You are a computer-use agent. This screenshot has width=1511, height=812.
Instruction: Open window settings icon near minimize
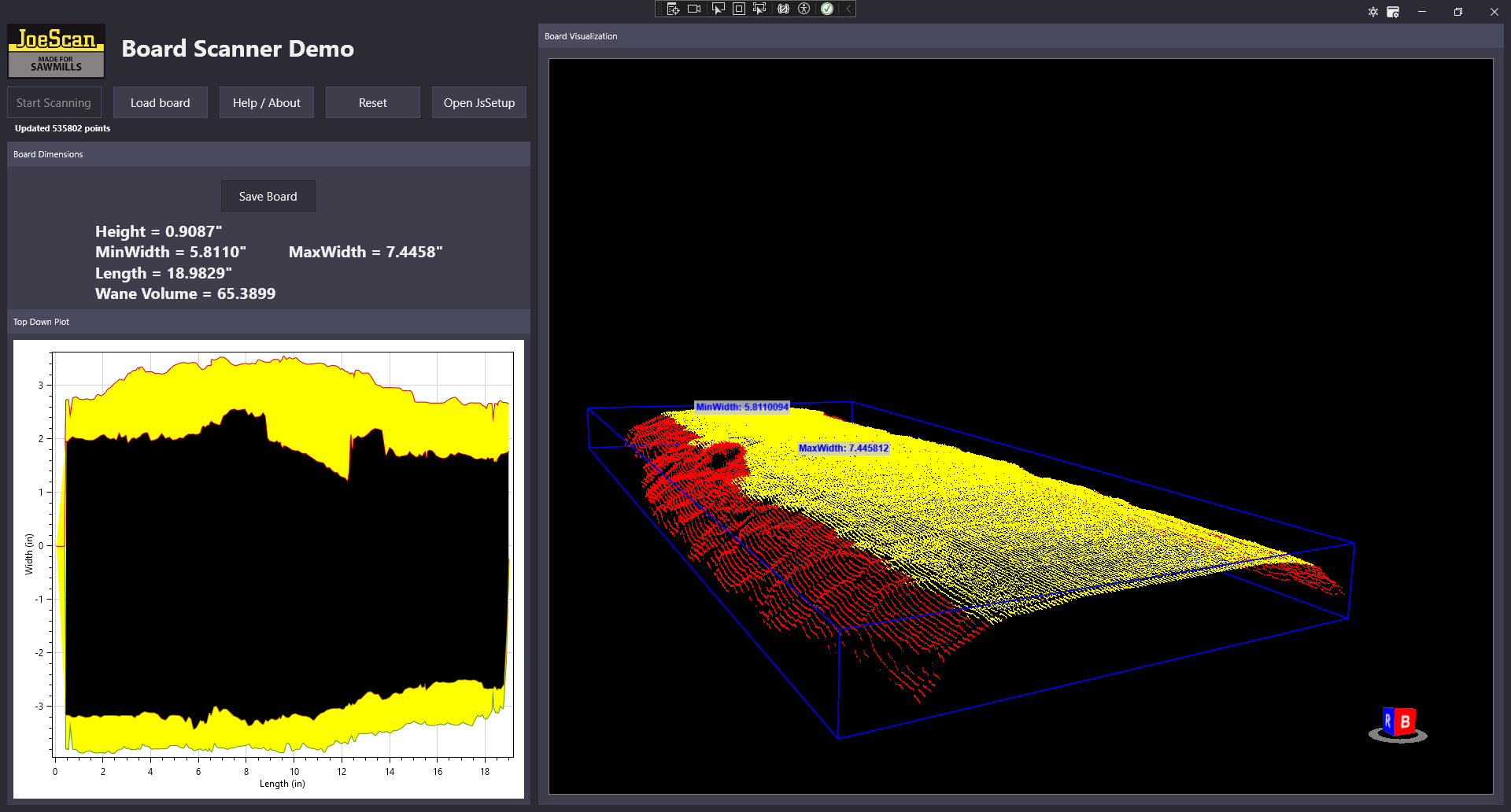click(x=1393, y=12)
